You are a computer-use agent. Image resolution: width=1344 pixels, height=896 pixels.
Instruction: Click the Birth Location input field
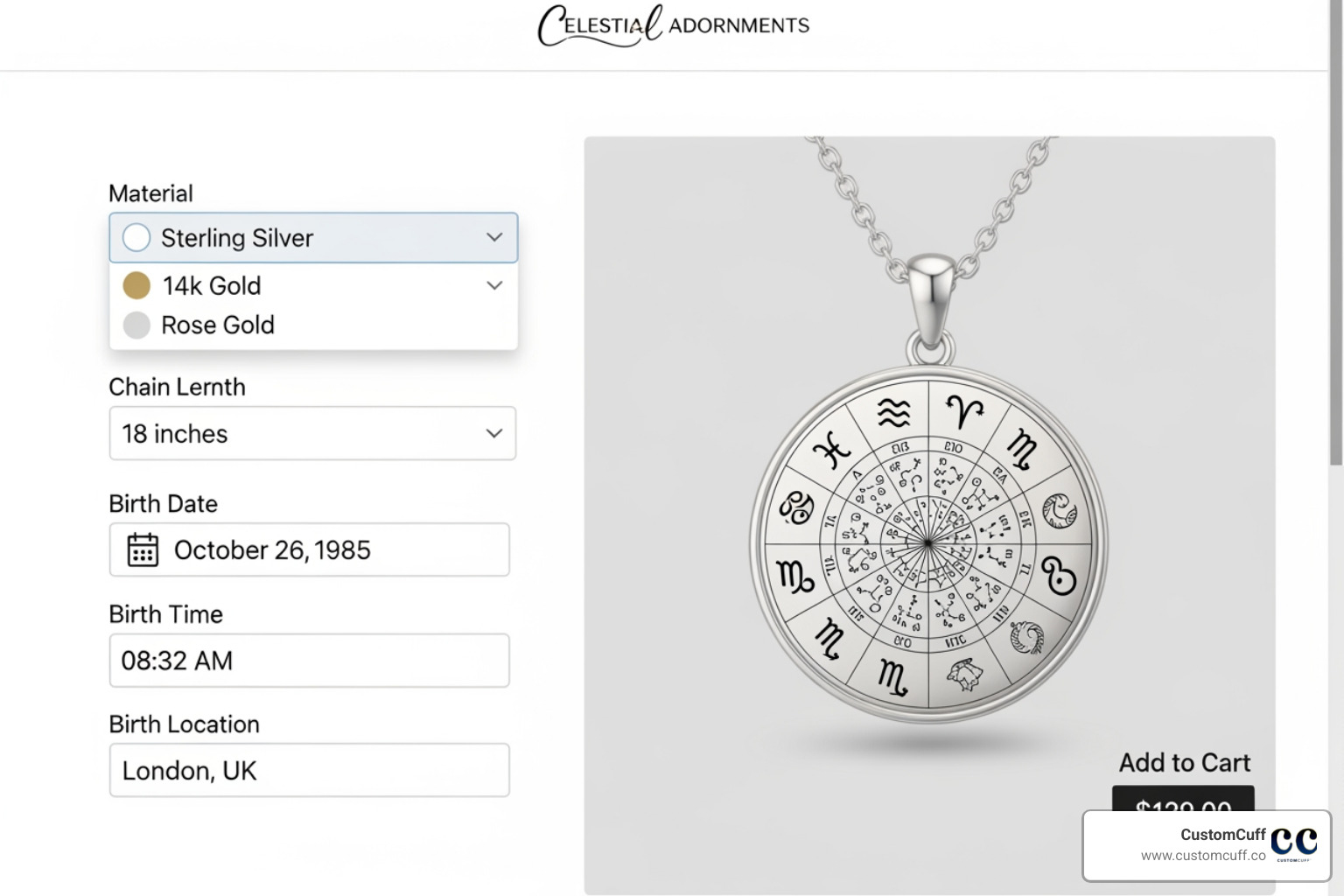309,771
